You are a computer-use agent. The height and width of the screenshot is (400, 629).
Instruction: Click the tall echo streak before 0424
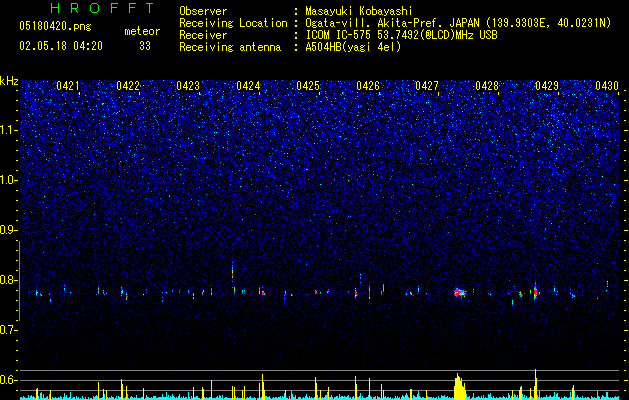233,272
